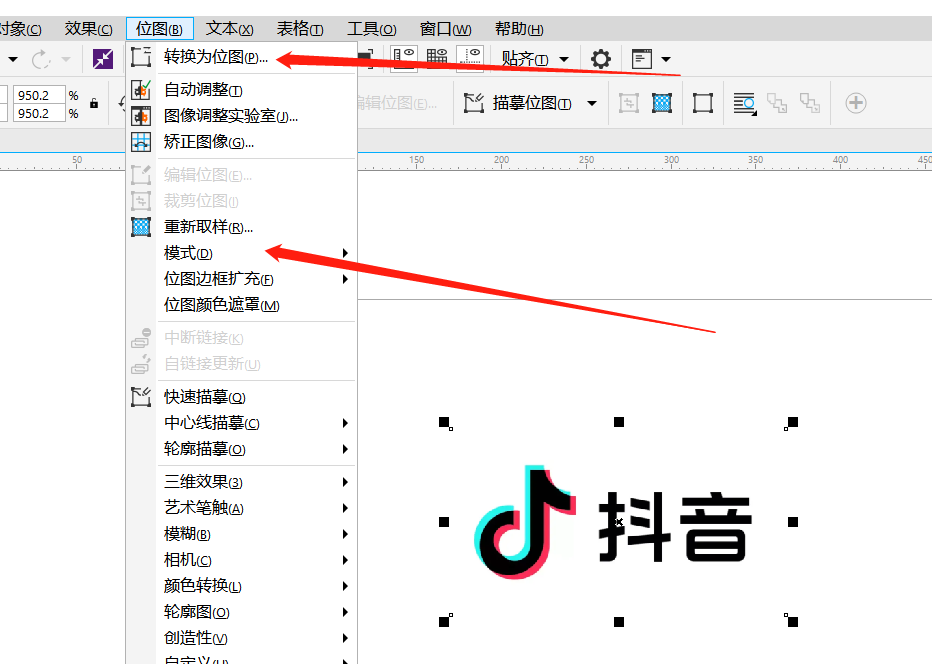The image size is (932, 664).
Task: Click disabled 编辑位图(E)... menu entry
Action: pos(242,175)
